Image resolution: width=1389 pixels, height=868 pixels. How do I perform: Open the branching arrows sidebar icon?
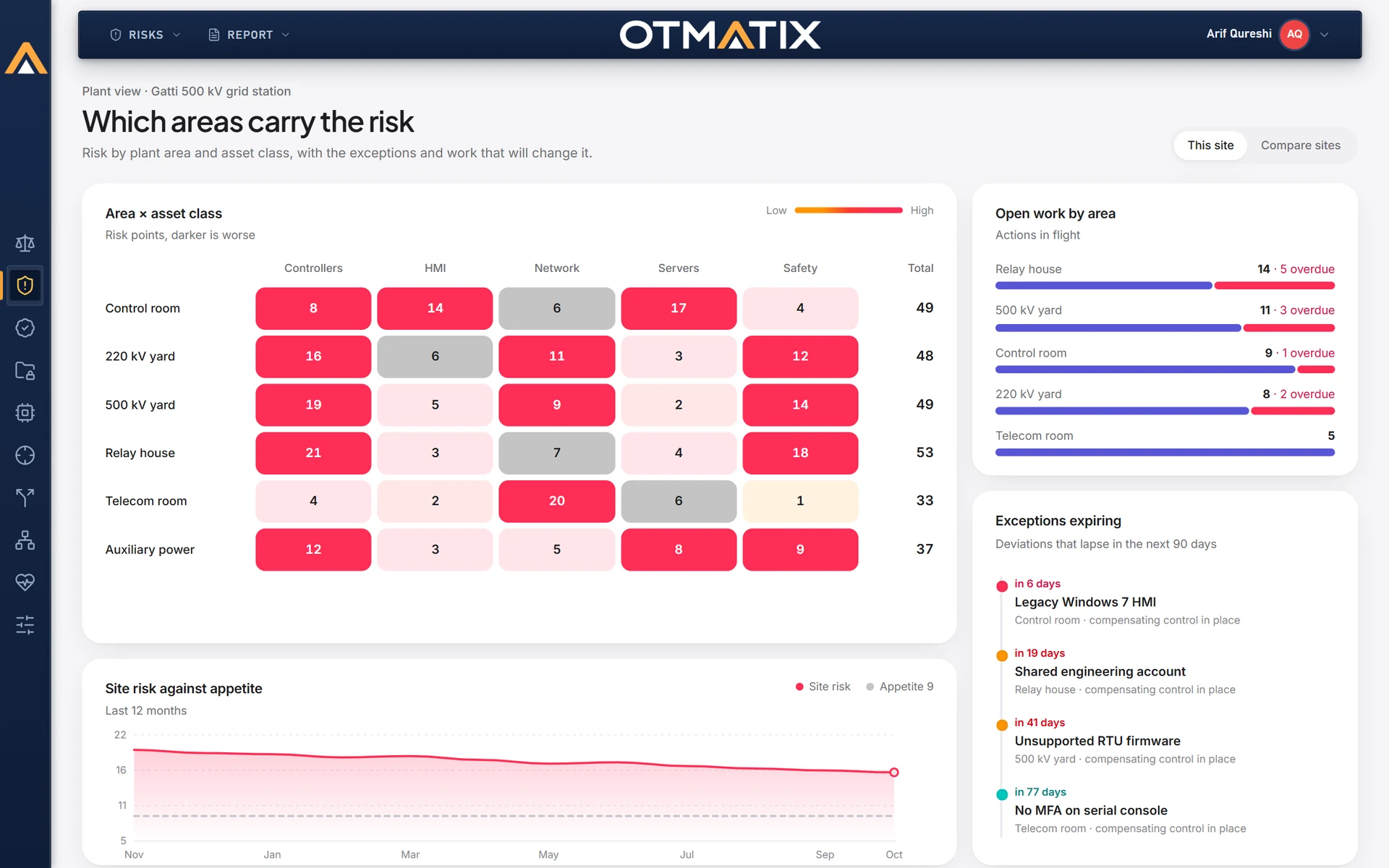click(25, 498)
